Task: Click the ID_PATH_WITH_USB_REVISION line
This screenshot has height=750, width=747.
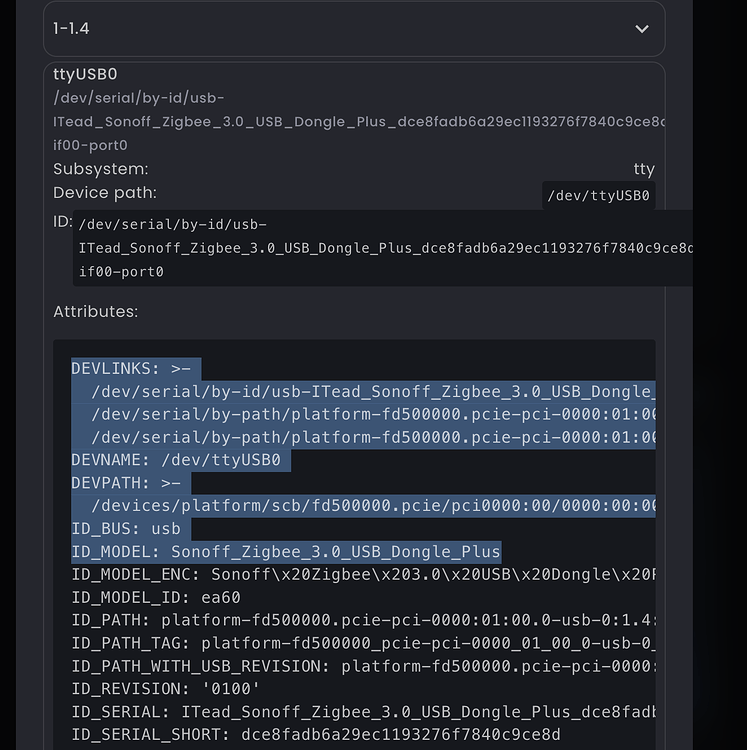Action: pos(362,667)
